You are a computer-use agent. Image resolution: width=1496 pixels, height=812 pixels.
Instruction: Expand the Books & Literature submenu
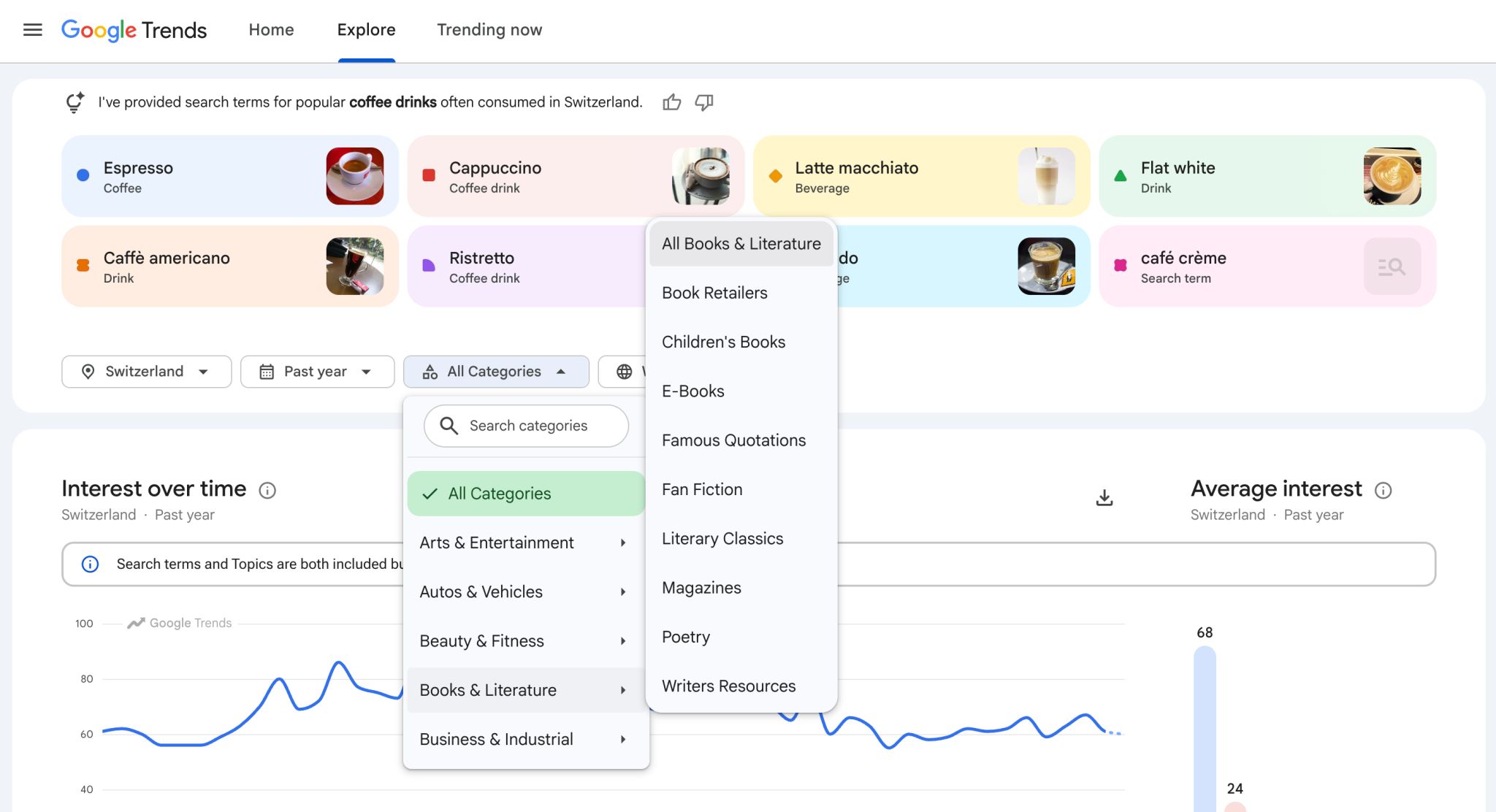point(526,690)
